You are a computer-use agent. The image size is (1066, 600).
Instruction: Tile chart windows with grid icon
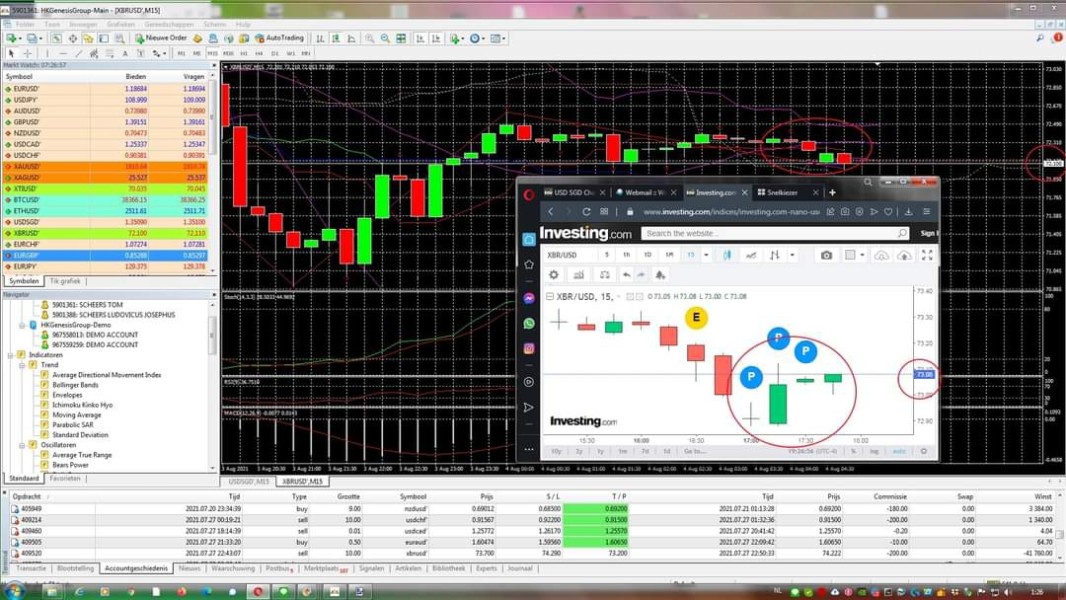401,39
